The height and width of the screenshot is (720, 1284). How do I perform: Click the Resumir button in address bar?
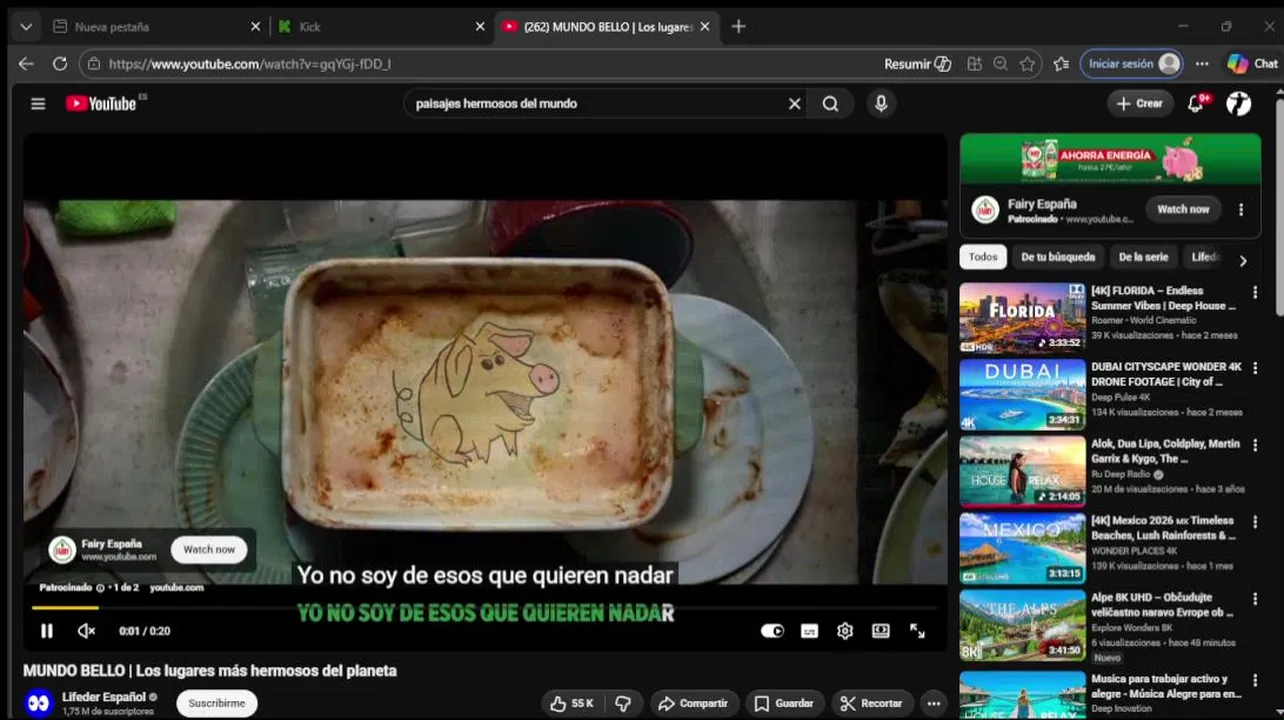tap(917, 64)
